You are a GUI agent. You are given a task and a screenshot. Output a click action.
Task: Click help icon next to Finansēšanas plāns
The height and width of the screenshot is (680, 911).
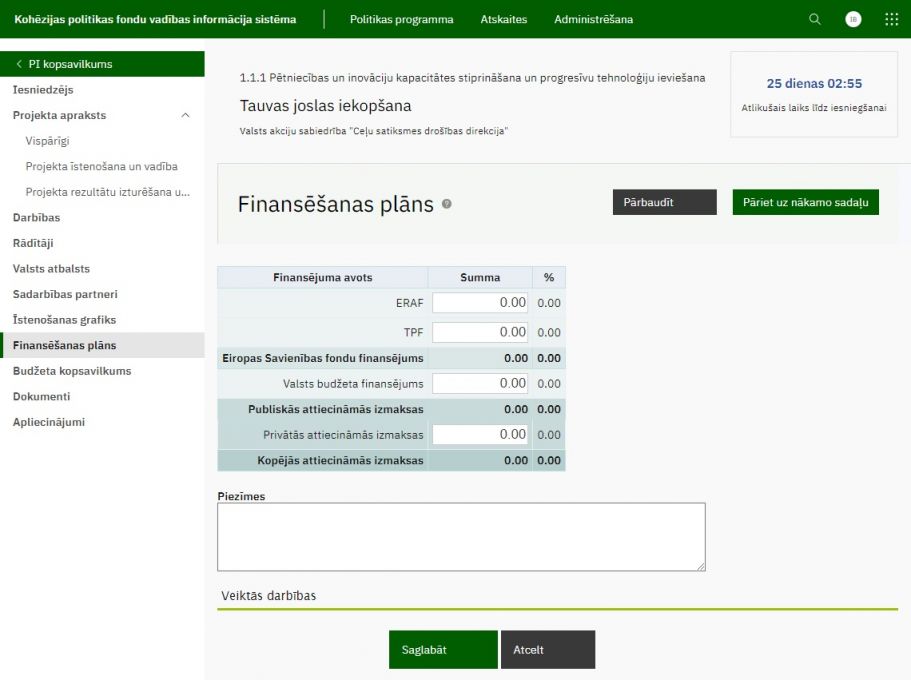(447, 204)
